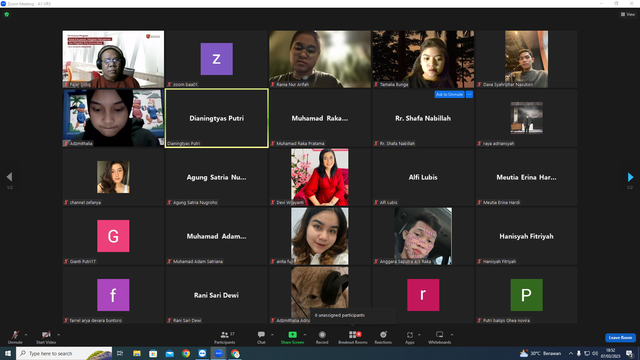
Task: Open the Participants panel
Action: (224, 337)
